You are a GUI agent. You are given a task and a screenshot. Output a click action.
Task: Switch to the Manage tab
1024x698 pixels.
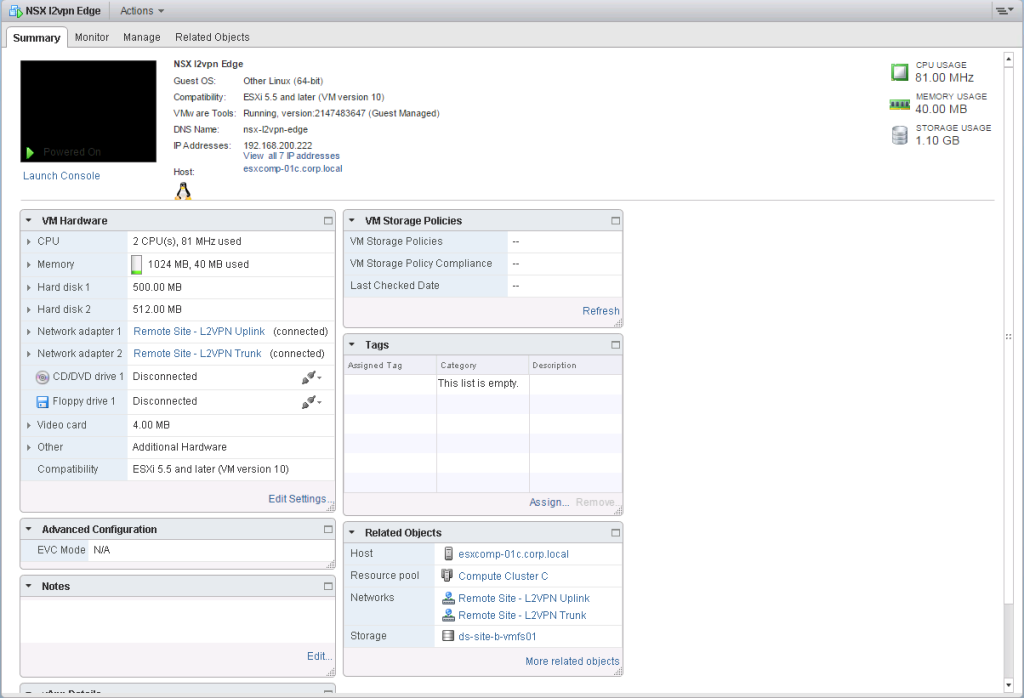(x=142, y=37)
